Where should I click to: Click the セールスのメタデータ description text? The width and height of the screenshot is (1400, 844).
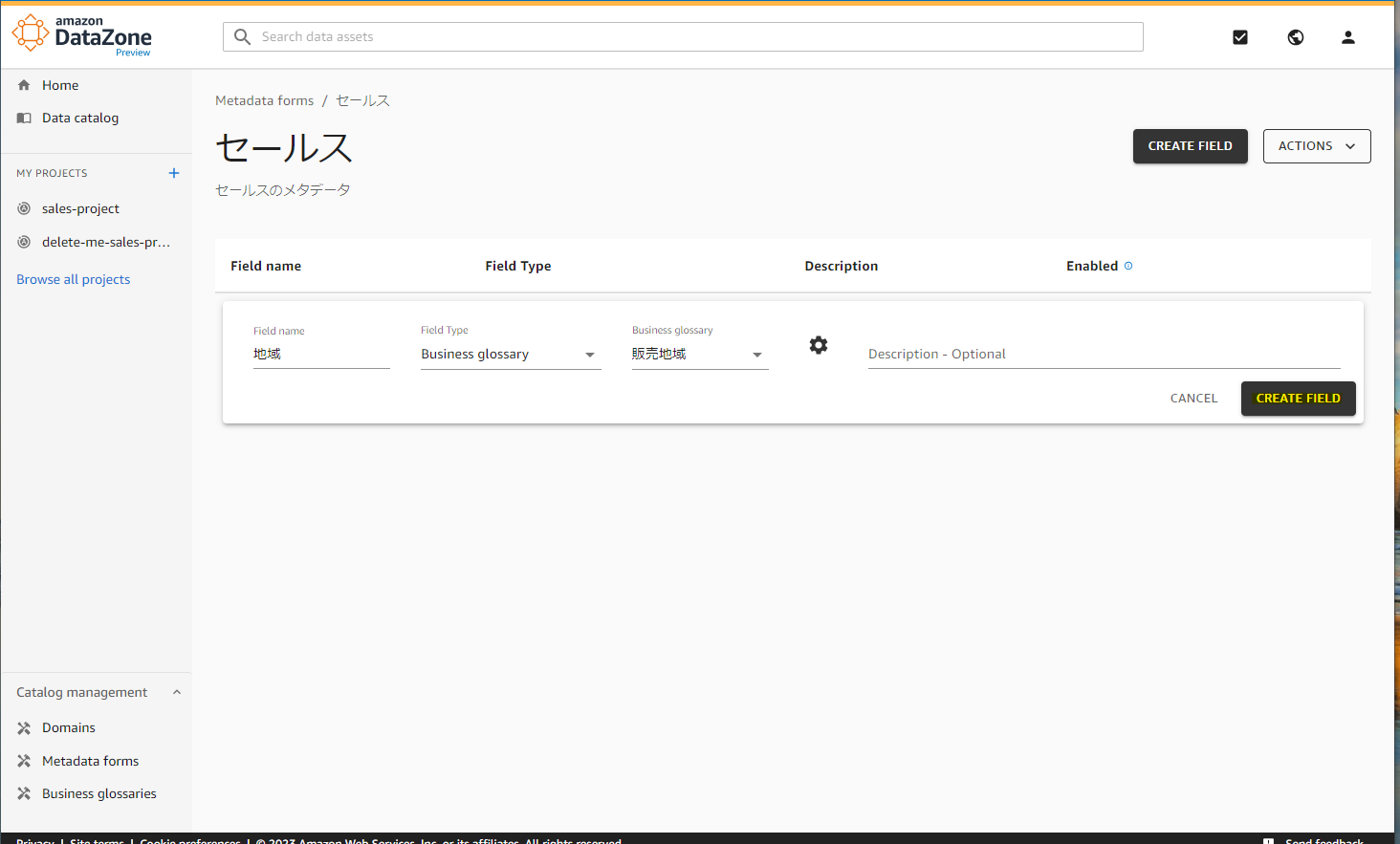coord(283,190)
